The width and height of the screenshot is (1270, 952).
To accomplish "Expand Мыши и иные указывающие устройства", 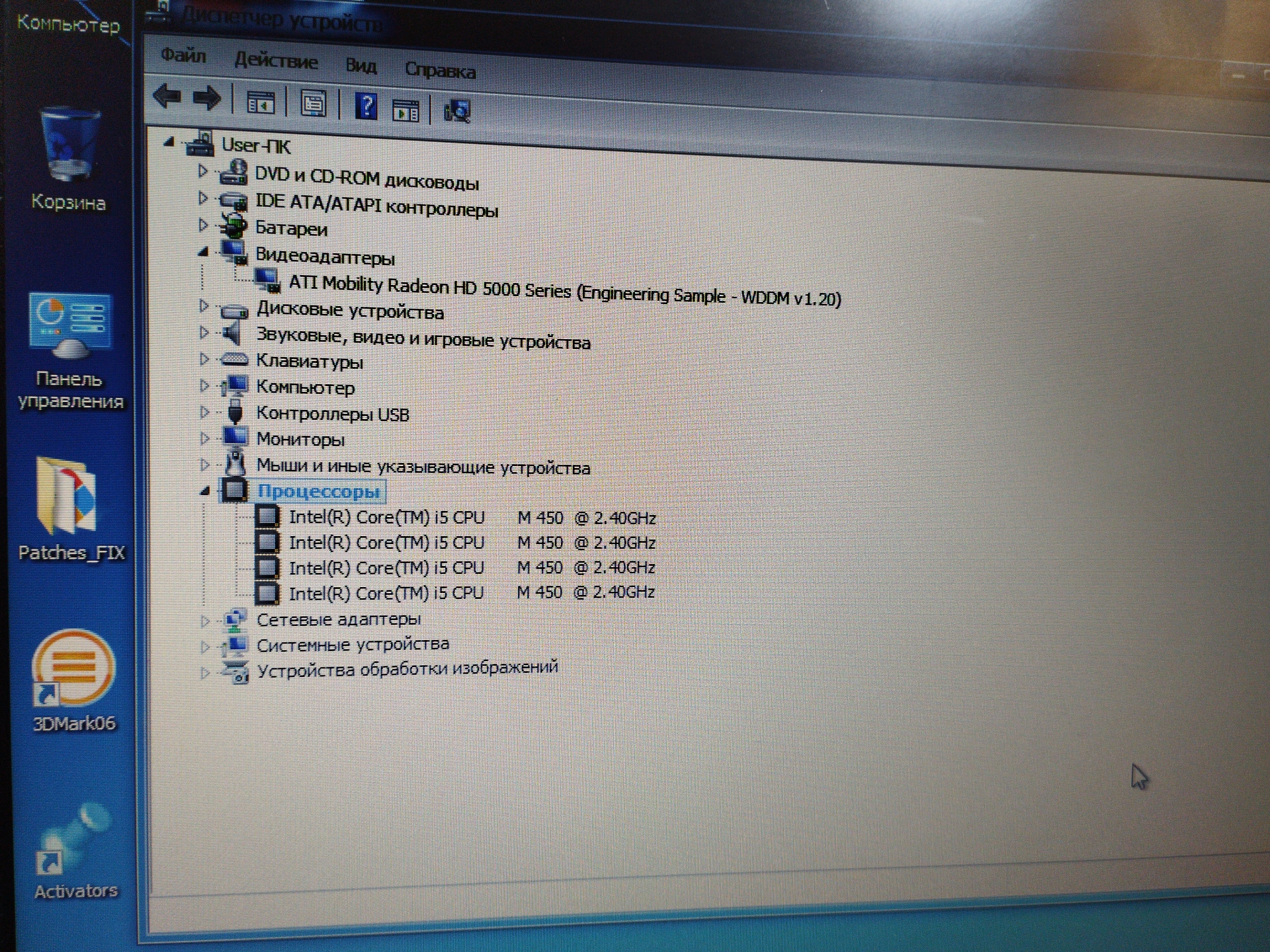I will 204,465.
